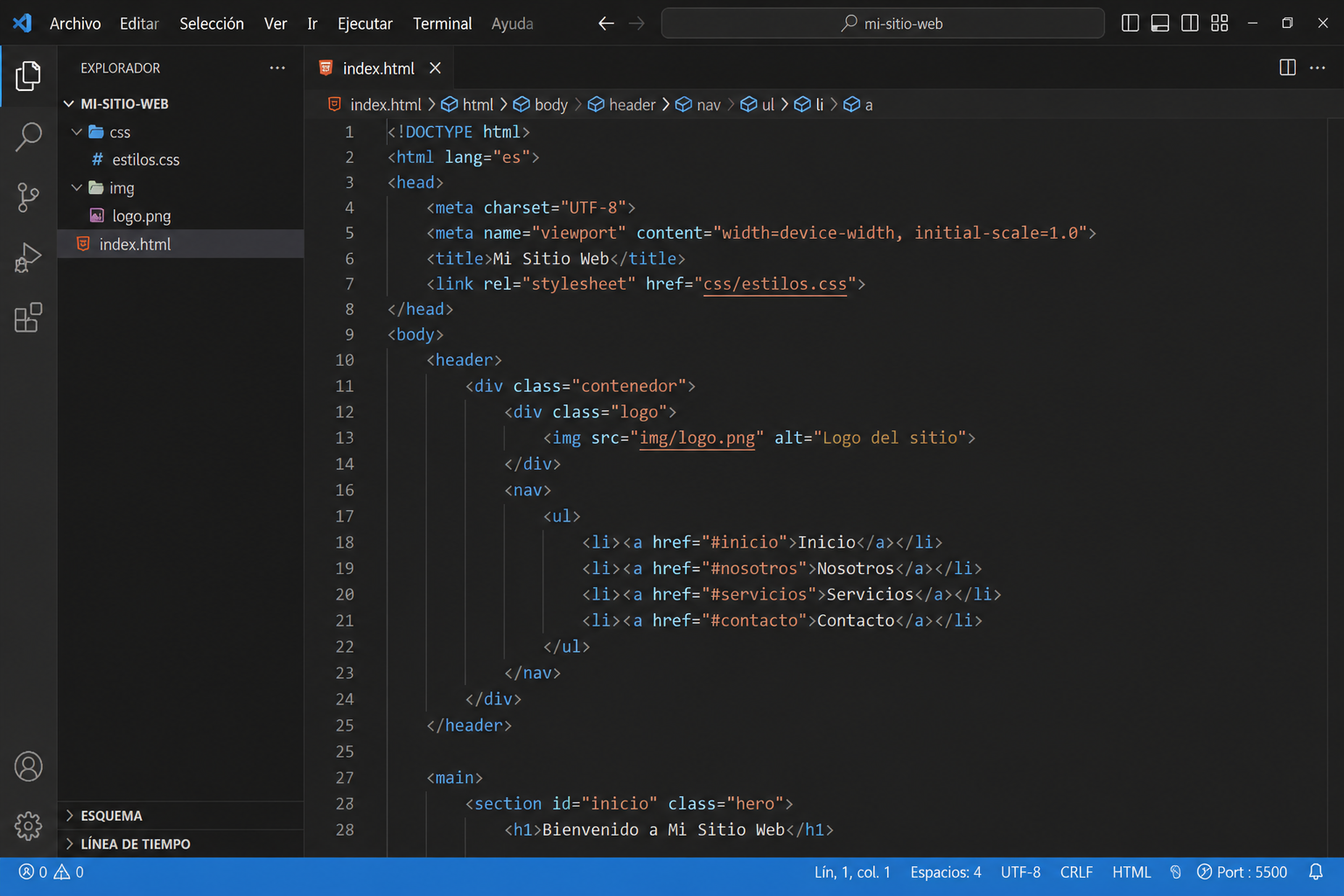Split the editor to the right
Viewport: 1344px width, 896px height.
point(1287,67)
